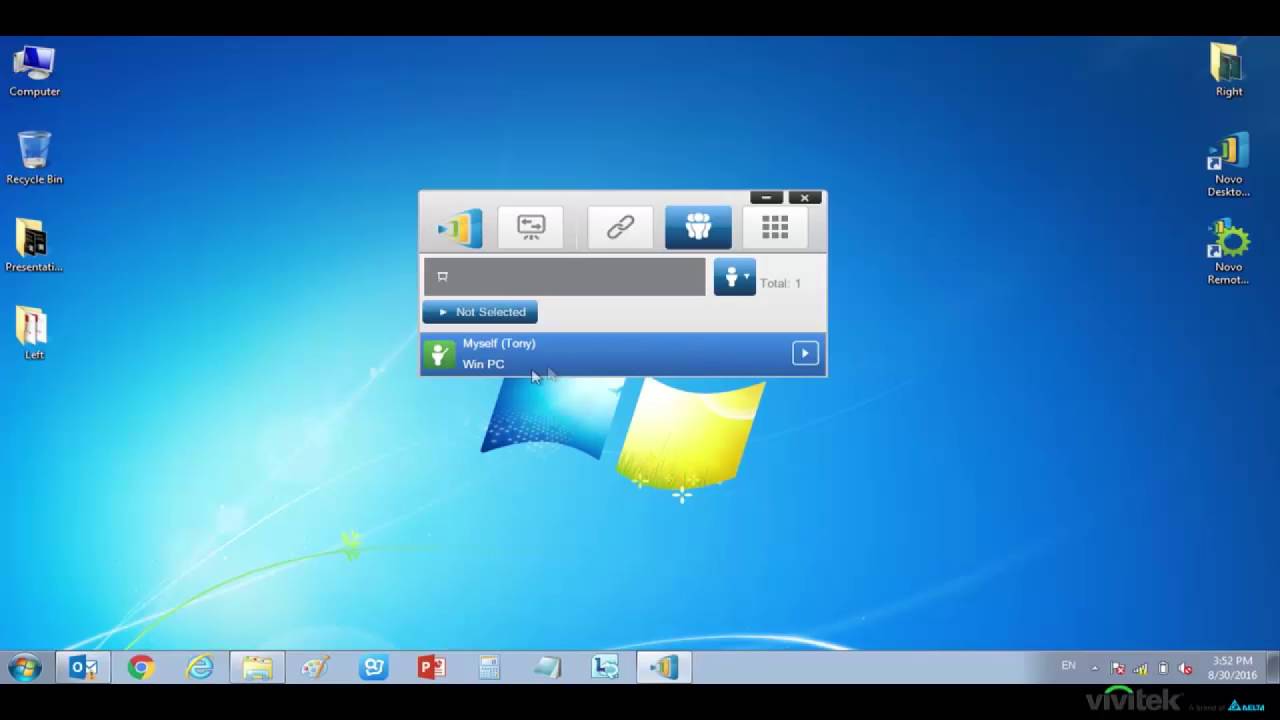Open Novo Remote from the desktop
The image size is (1280, 720).
click(1228, 242)
